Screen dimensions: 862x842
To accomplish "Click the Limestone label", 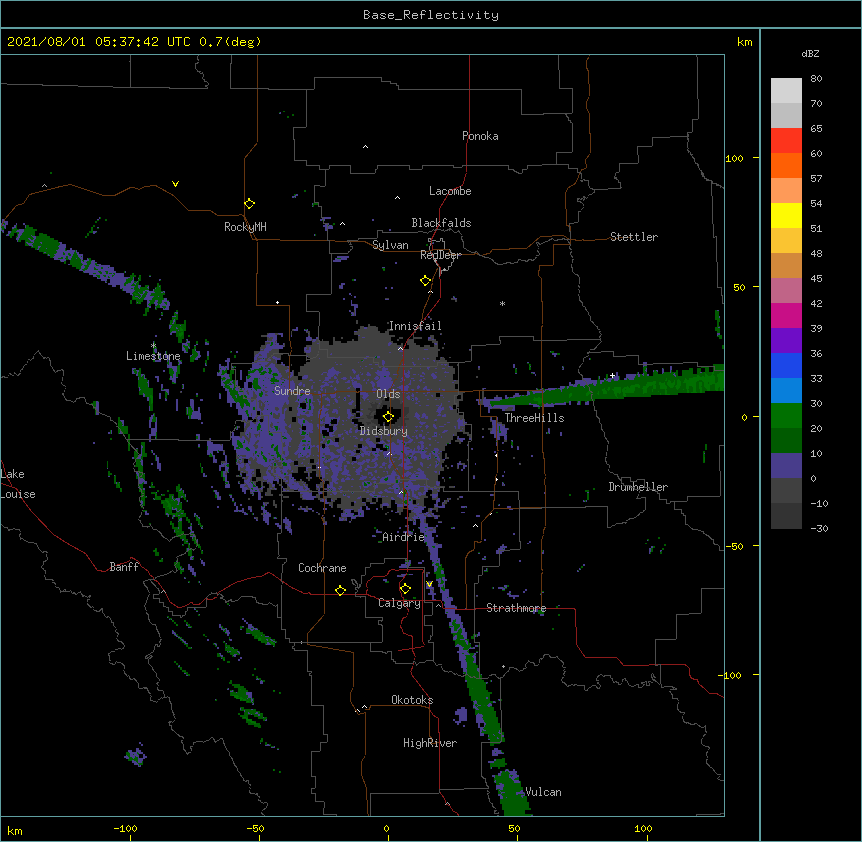I will point(153,356).
